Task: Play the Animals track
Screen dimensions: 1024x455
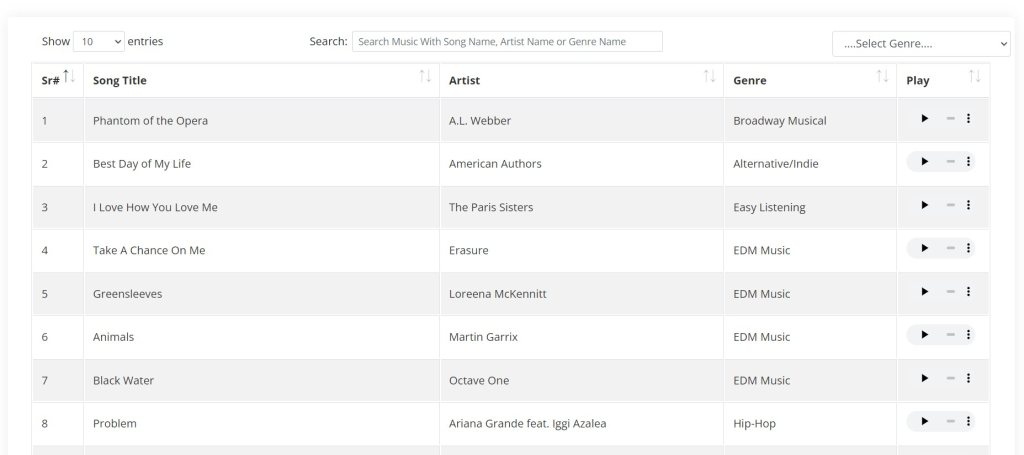Action: coord(924,335)
